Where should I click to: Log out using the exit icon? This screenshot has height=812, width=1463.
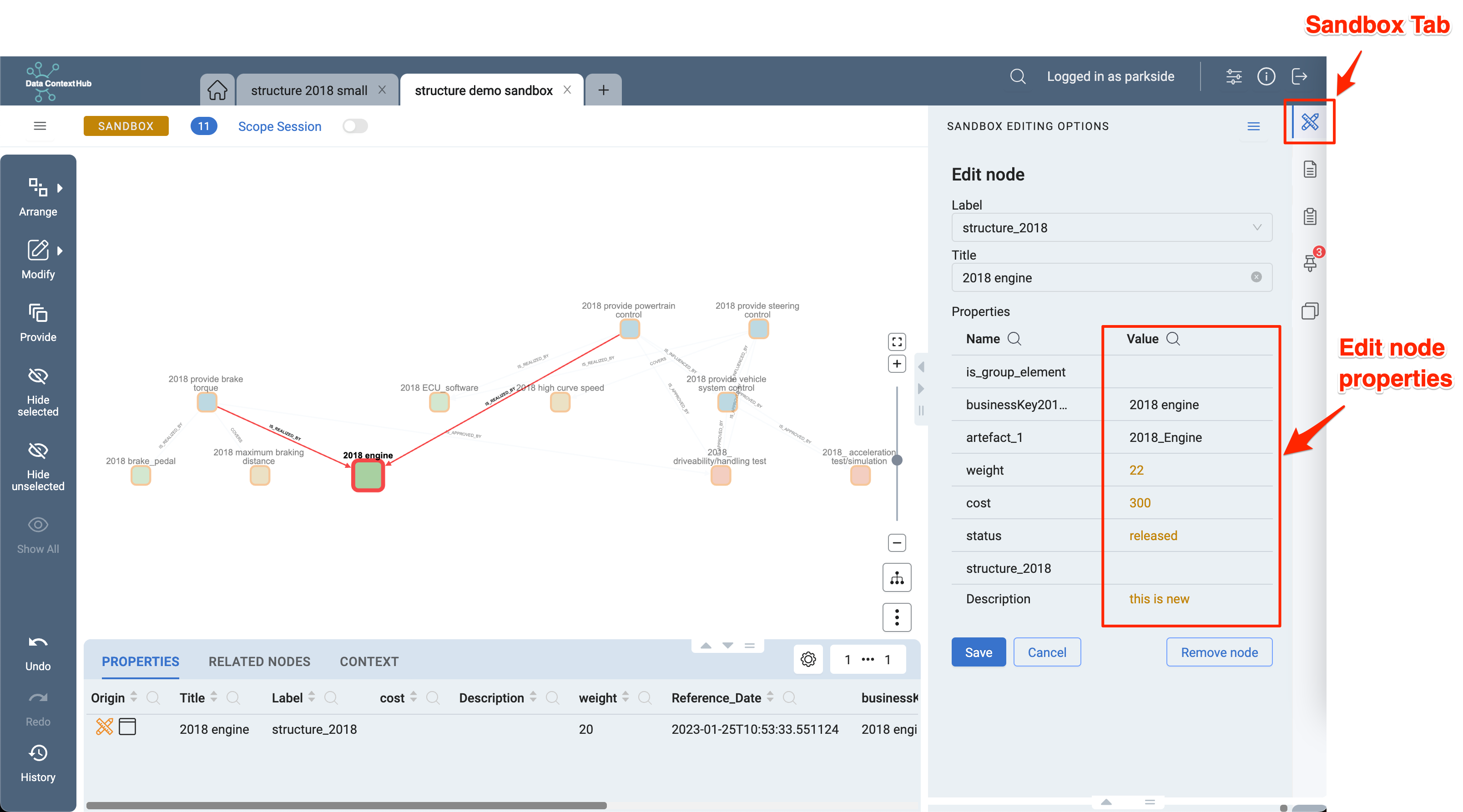[x=1299, y=76]
